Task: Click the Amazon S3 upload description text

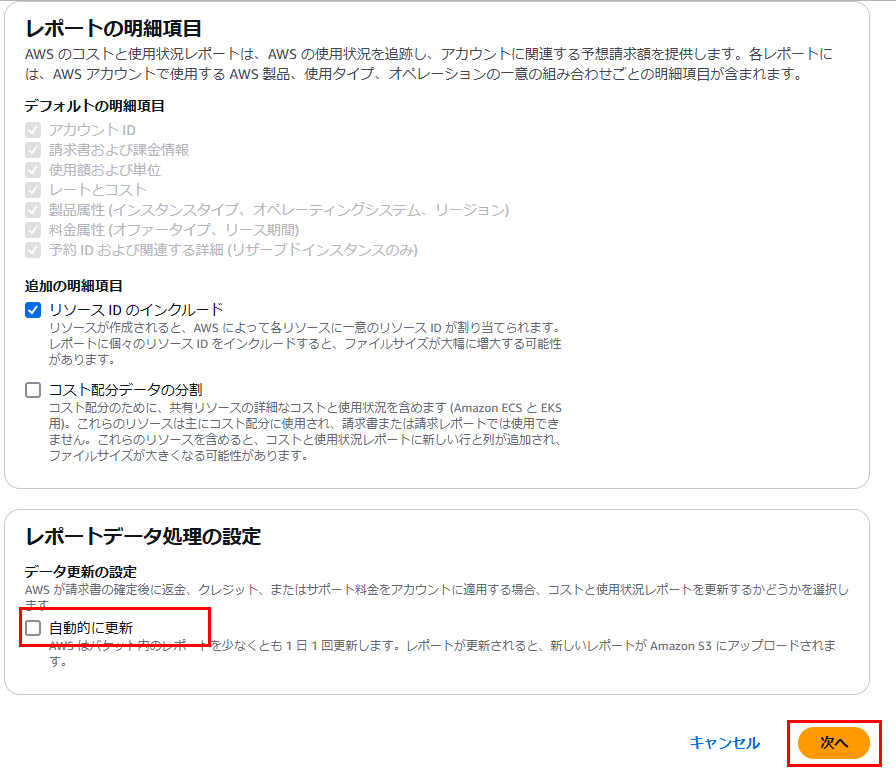Action: coord(442,653)
